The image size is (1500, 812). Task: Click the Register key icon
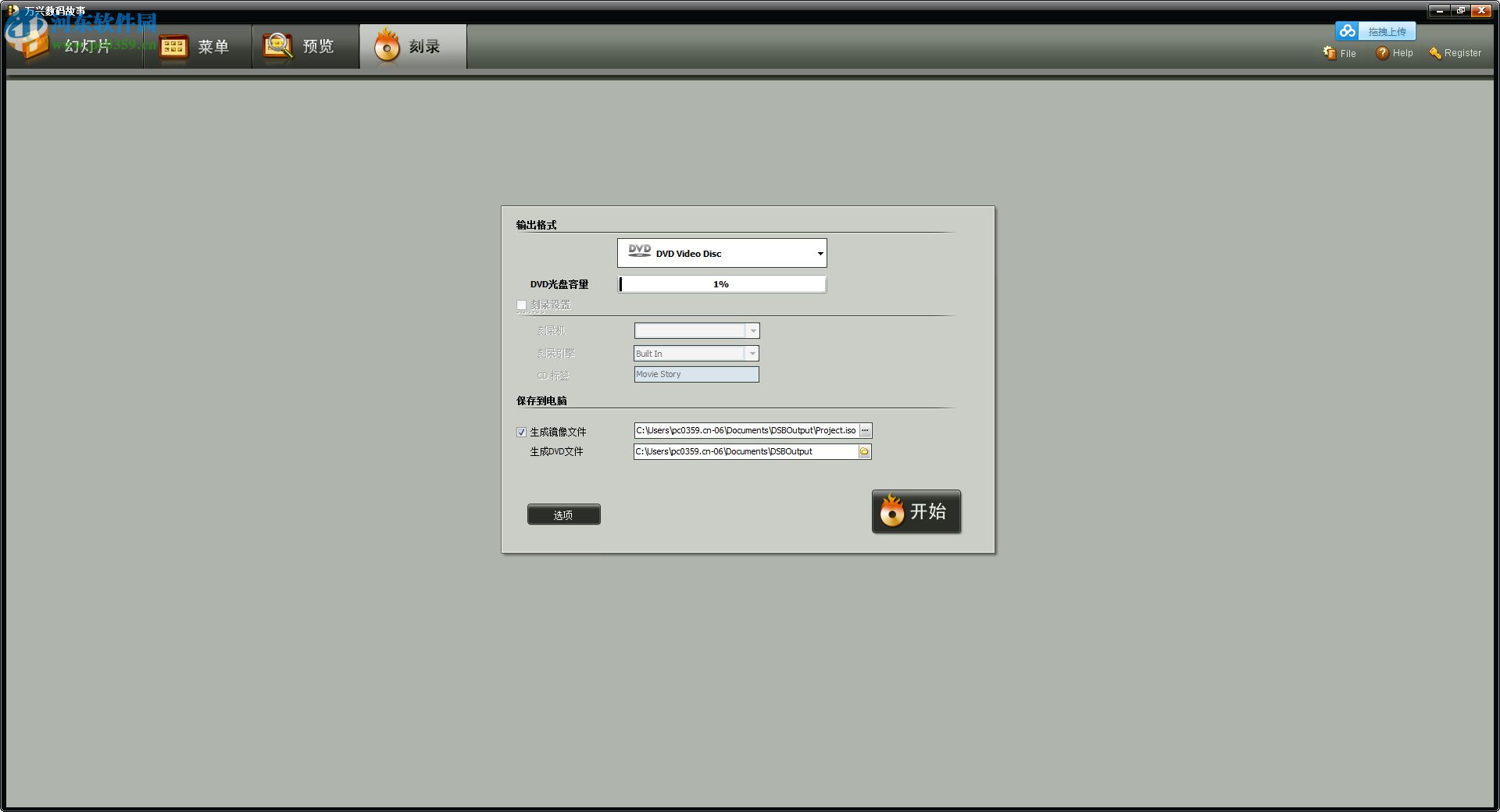1435,53
